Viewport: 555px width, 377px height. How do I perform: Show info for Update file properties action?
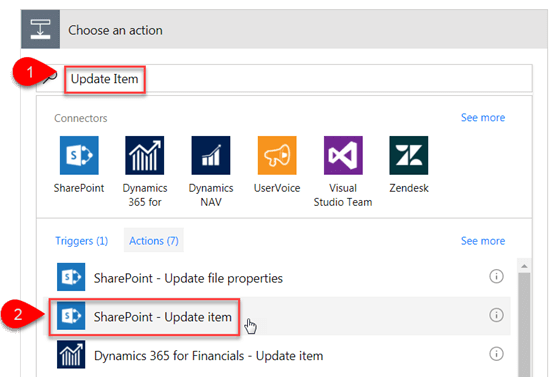496,276
